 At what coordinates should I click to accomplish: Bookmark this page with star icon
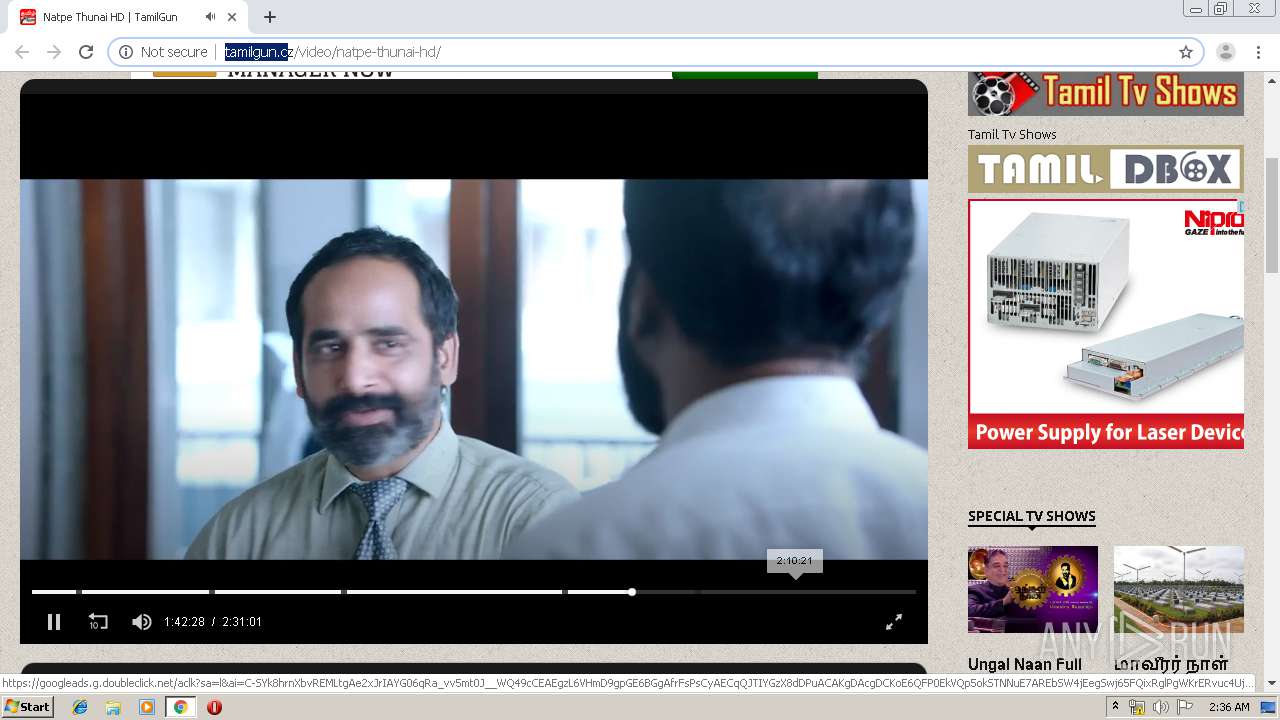(1186, 52)
